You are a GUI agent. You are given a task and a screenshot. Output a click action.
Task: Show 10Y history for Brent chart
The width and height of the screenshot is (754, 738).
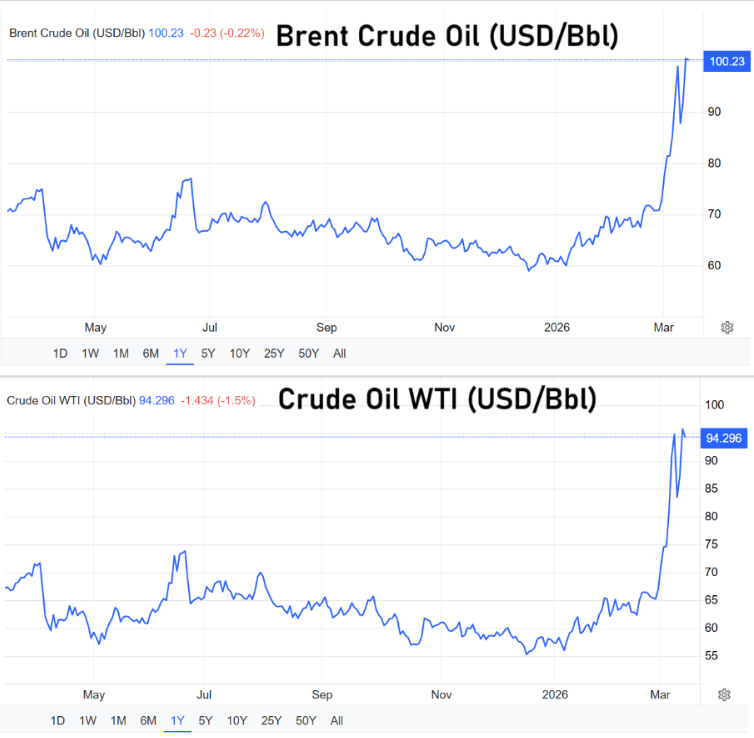239,353
